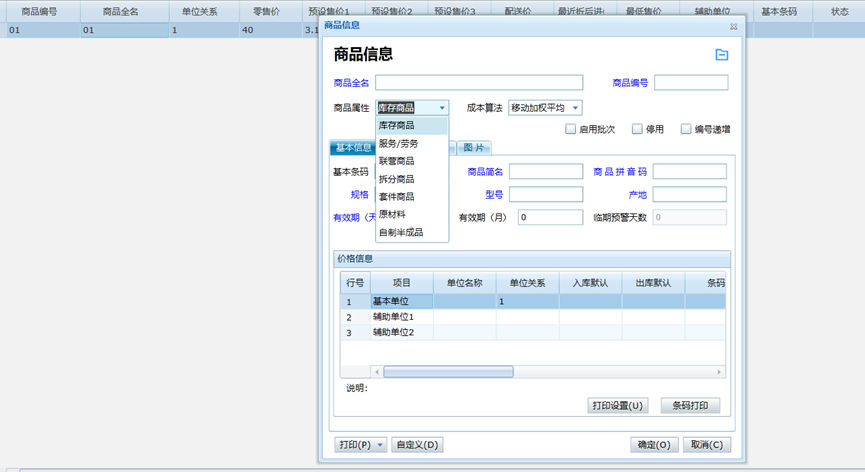Cancel with the 取消(C) button
This screenshot has width=865, height=472.
707,444
